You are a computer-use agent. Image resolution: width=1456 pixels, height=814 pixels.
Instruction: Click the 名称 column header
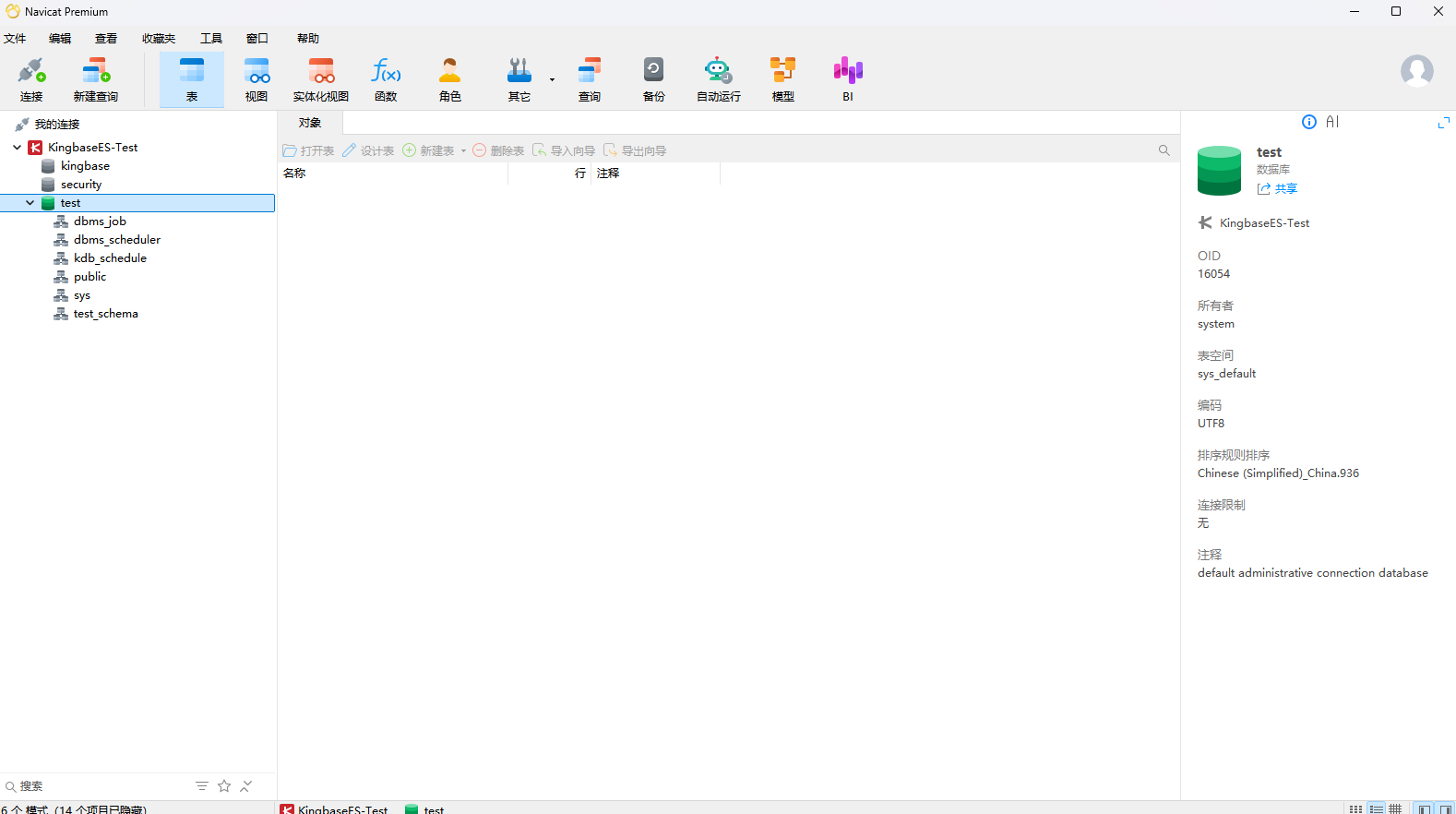(394, 174)
